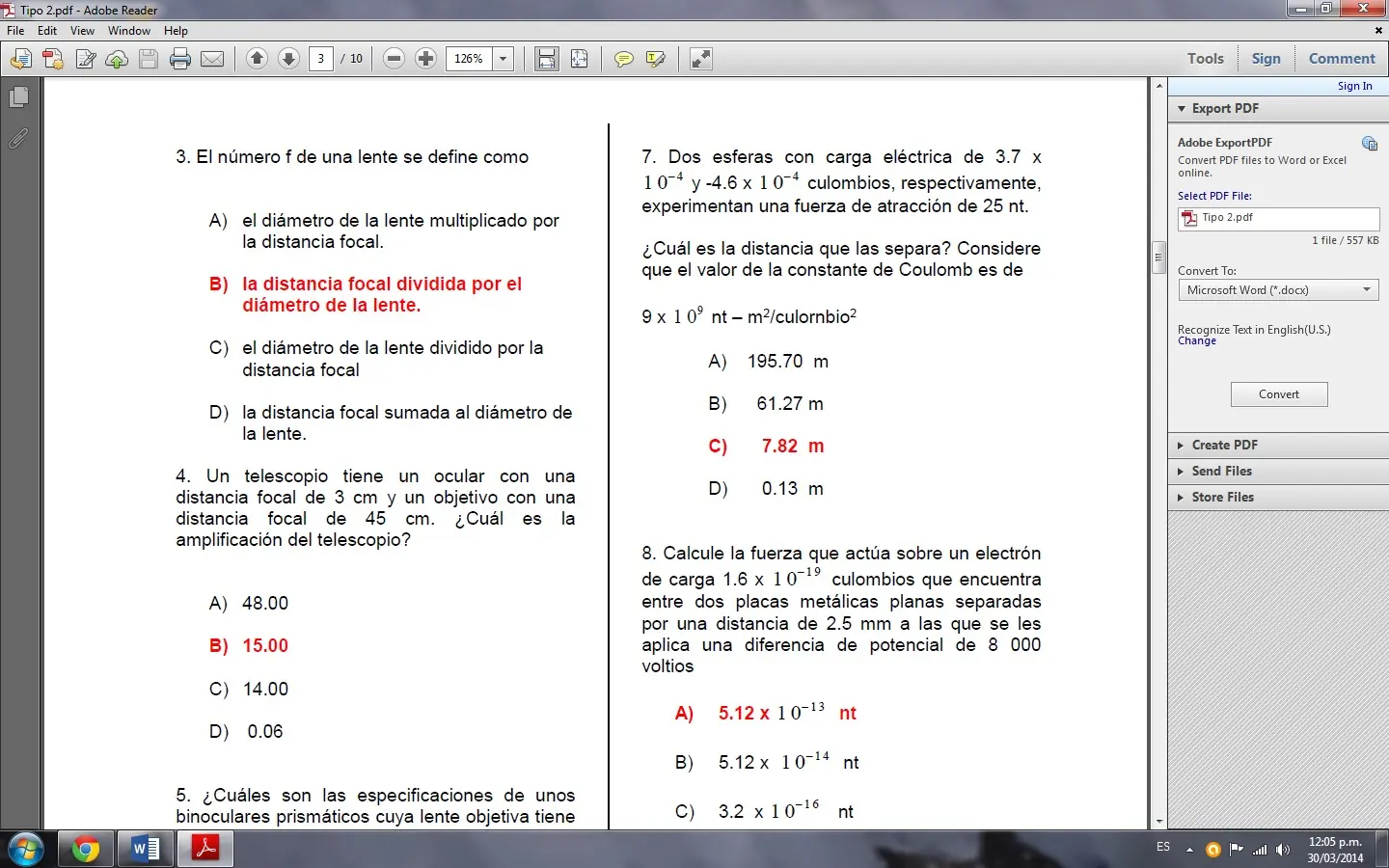Open the Edit menu
1389x868 pixels.
[47, 31]
